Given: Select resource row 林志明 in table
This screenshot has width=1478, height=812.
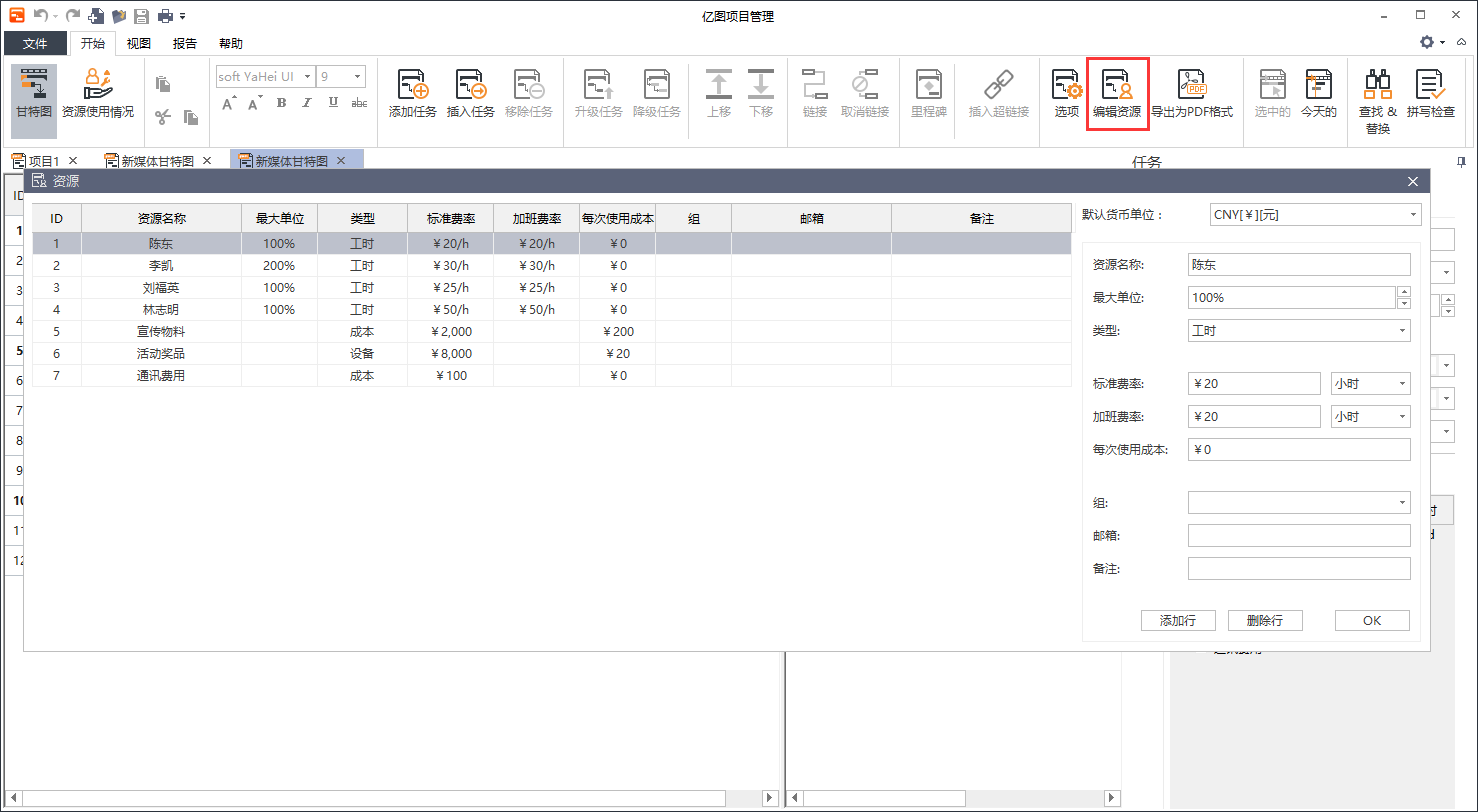Looking at the screenshot, I should (x=161, y=310).
